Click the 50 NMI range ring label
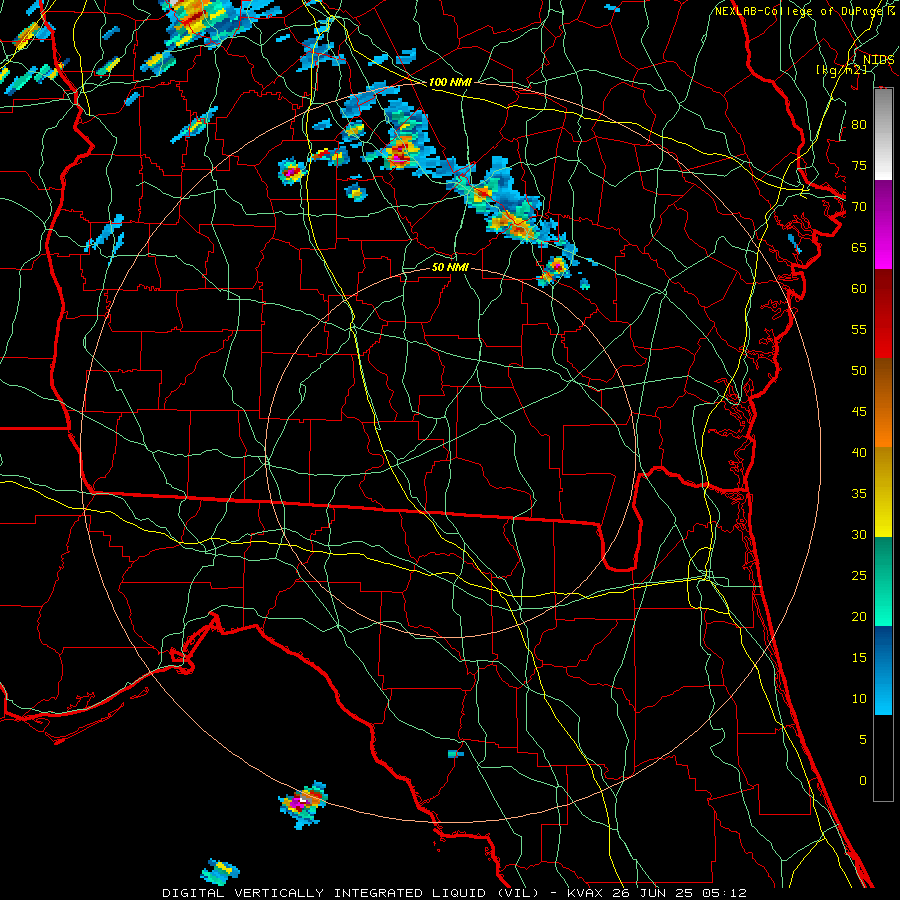The width and height of the screenshot is (900, 900). click(x=450, y=267)
